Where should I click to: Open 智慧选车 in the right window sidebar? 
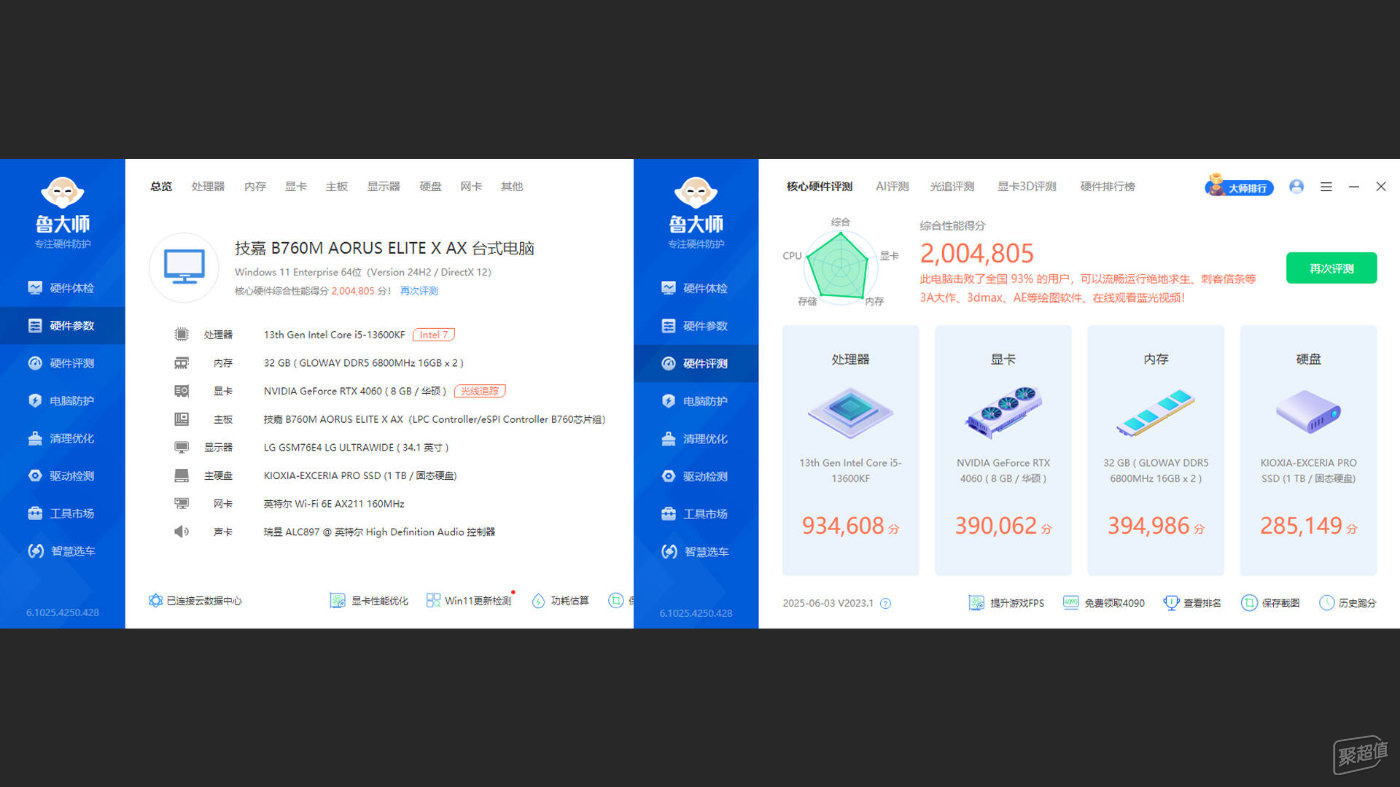tap(696, 551)
